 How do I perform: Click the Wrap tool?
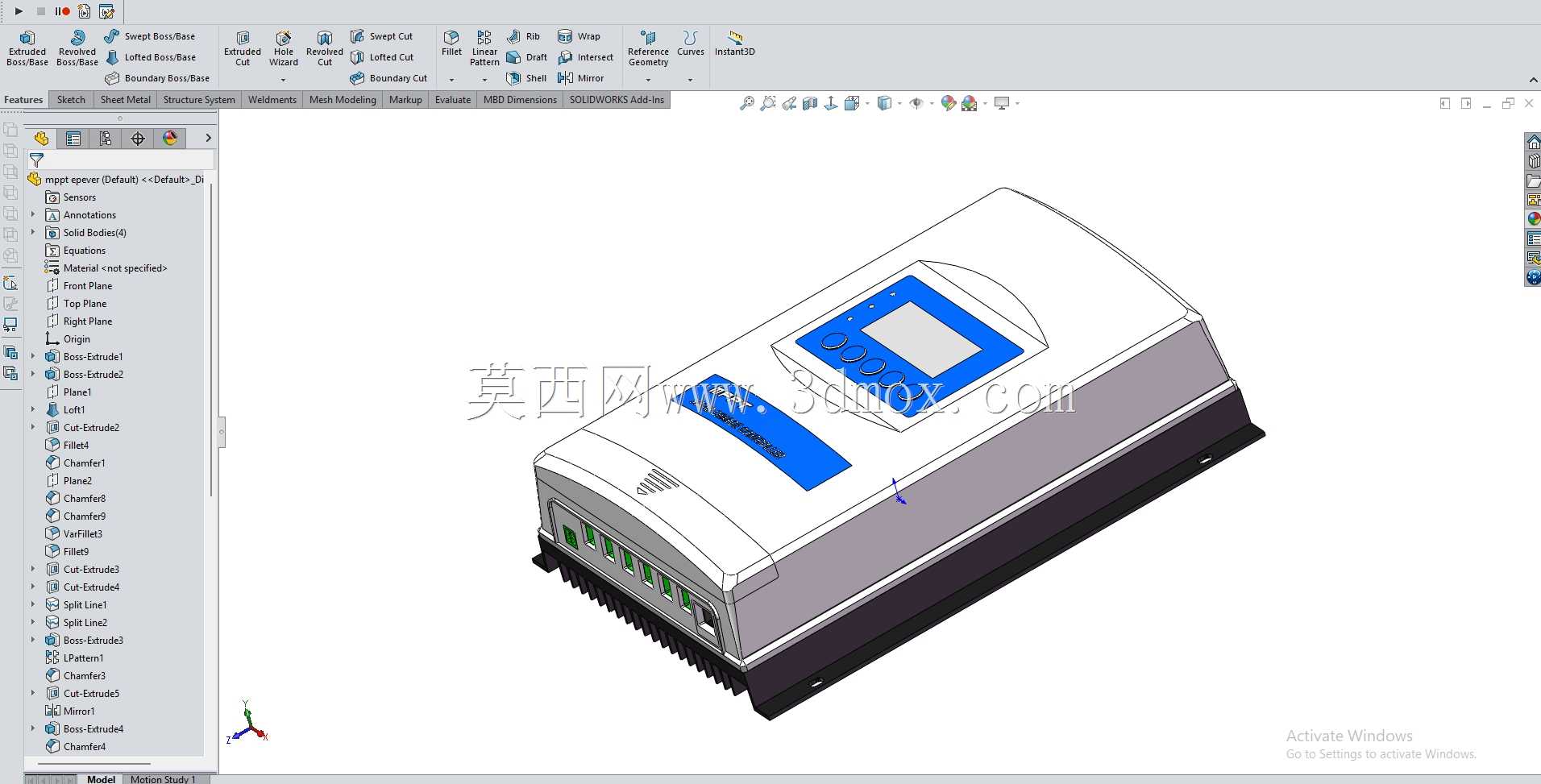coord(579,36)
